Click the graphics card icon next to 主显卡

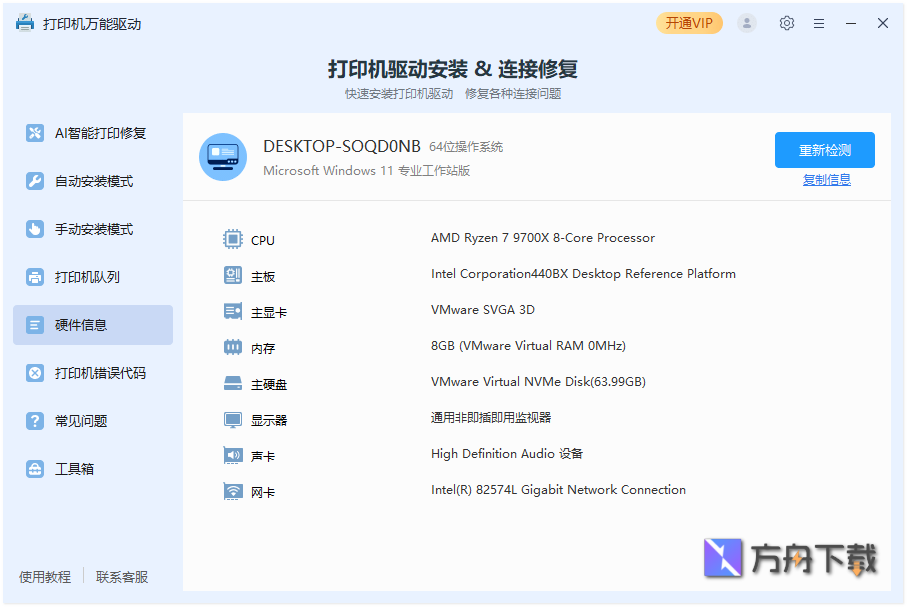233,311
